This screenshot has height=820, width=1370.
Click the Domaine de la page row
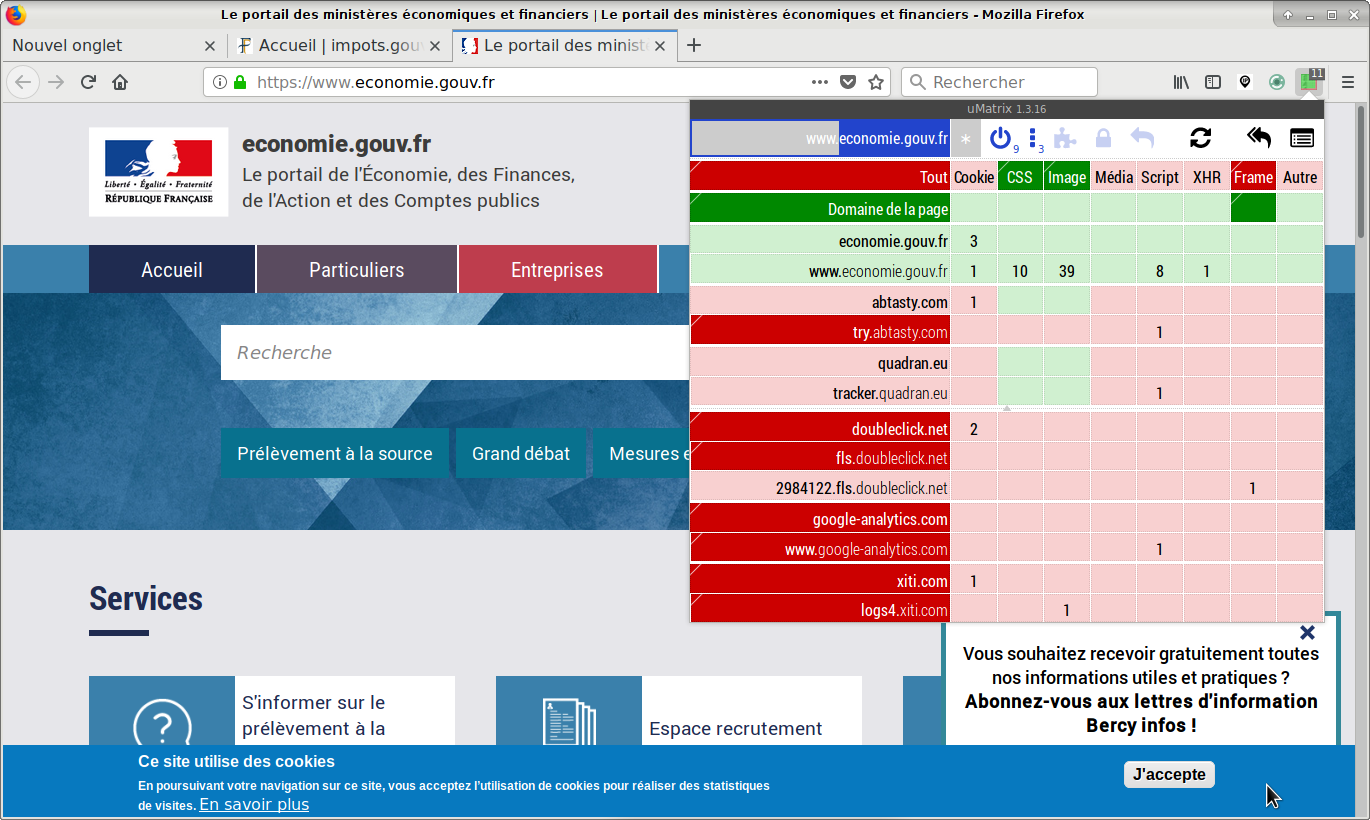pyautogui.click(x=820, y=208)
